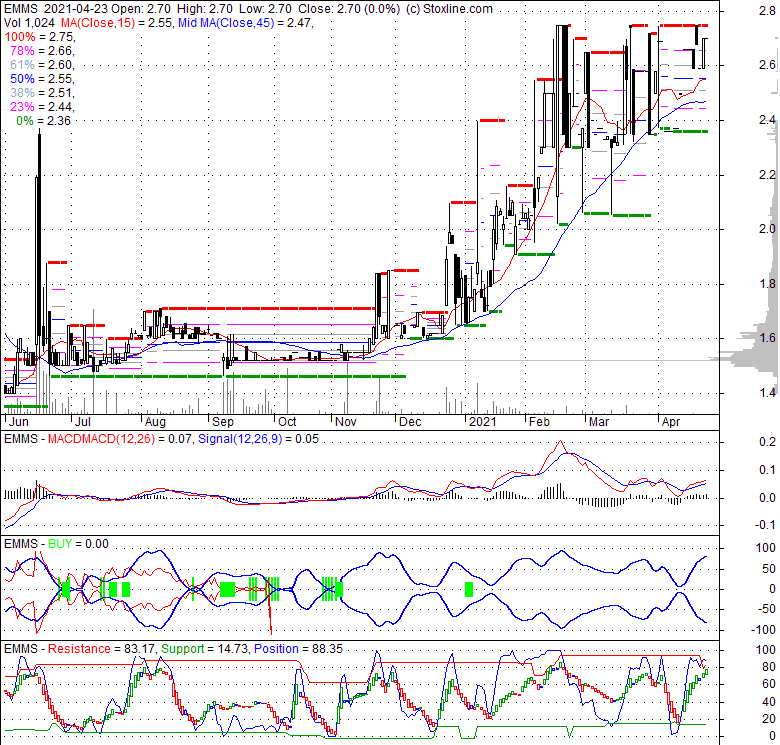The height and width of the screenshot is (745, 780).
Task: Click the MA(Close,15) = 2.55 legend
Action: [x=117, y=22]
